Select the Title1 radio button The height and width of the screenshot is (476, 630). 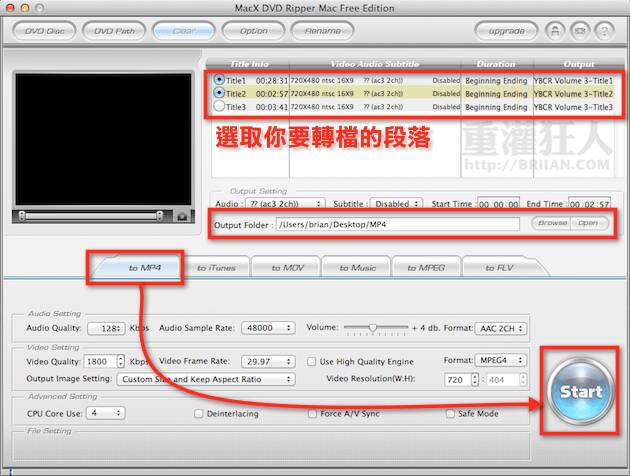pyautogui.click(x=219, y=80)
